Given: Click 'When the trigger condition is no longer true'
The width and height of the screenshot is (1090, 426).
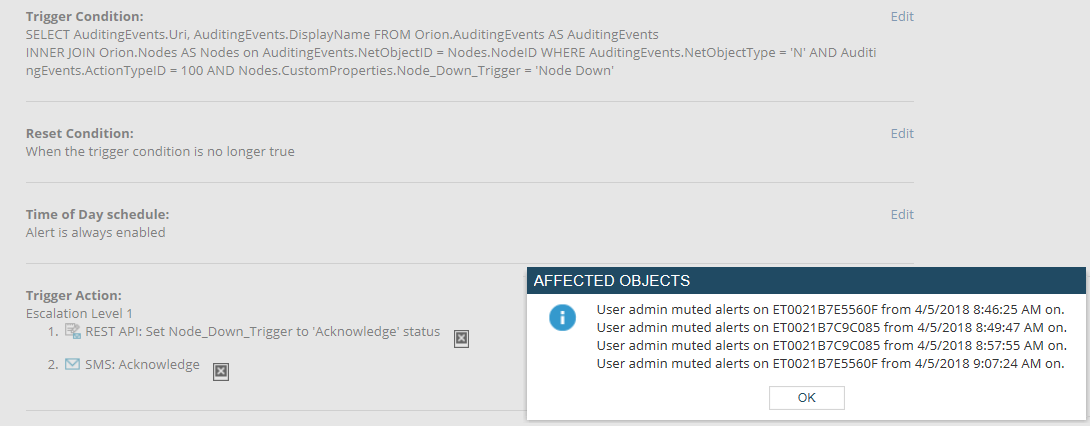Looking at the screenshot, I should 160,152.
